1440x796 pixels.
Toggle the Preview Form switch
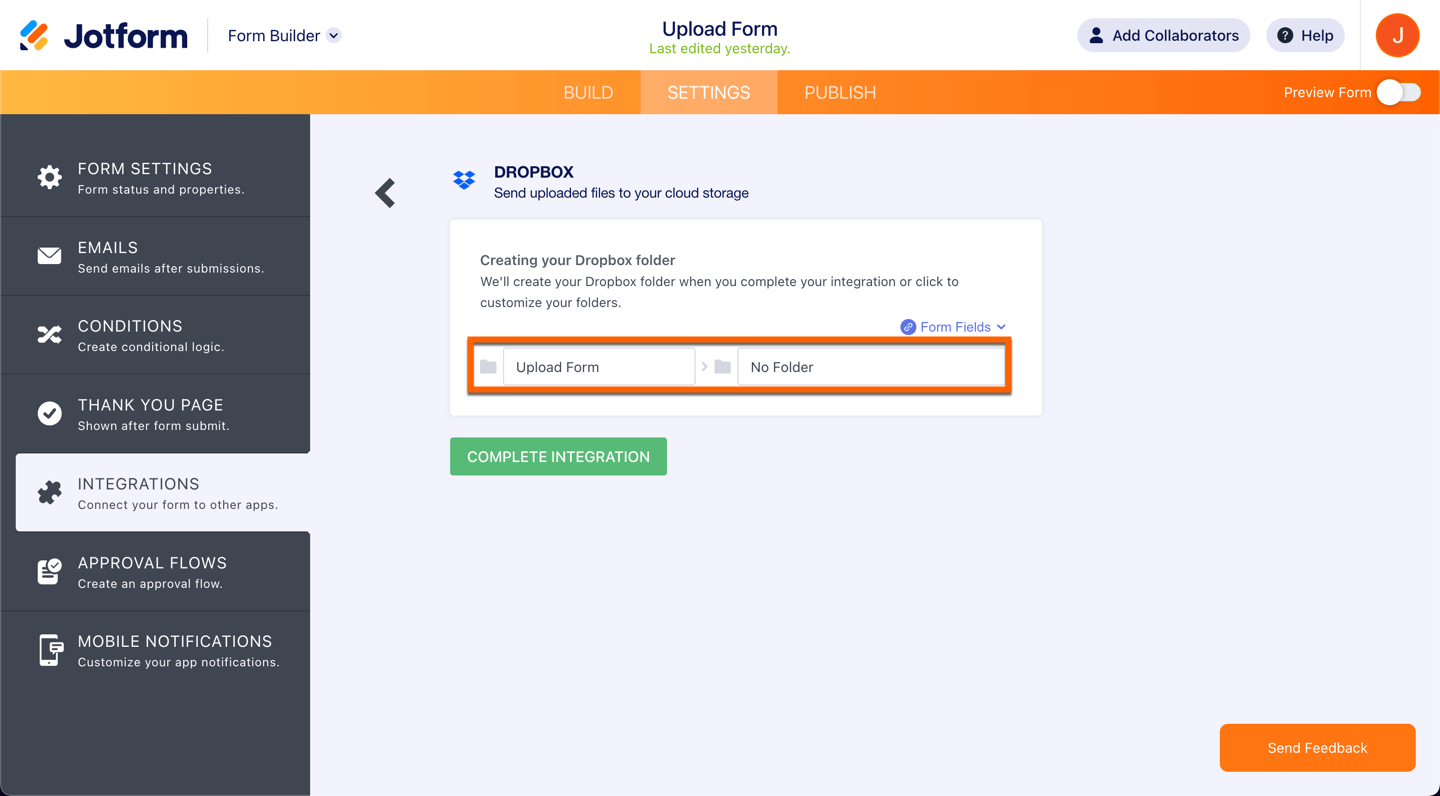point(1398,92)
